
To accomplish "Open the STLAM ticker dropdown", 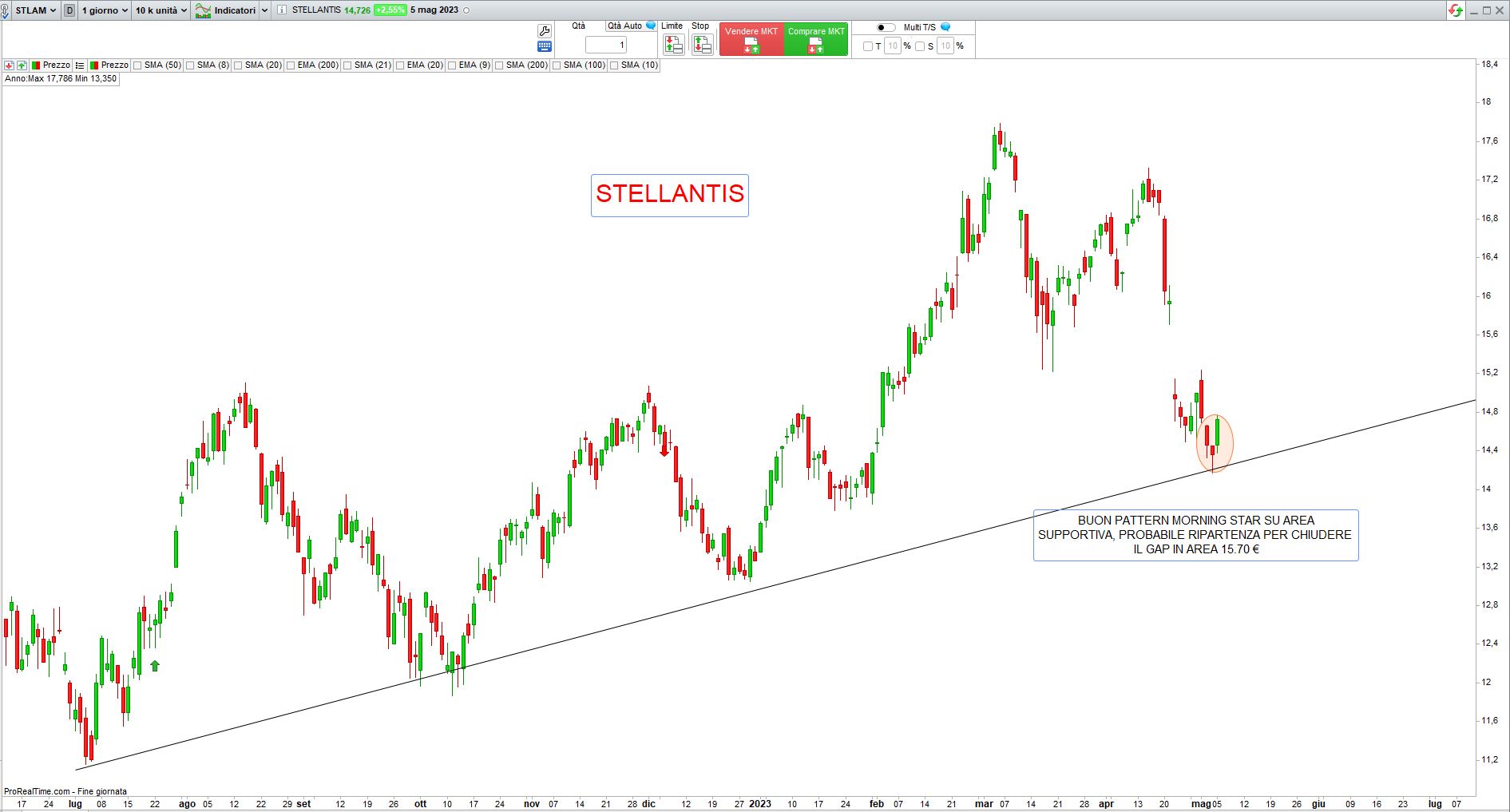I will click(x=35, y=10).
